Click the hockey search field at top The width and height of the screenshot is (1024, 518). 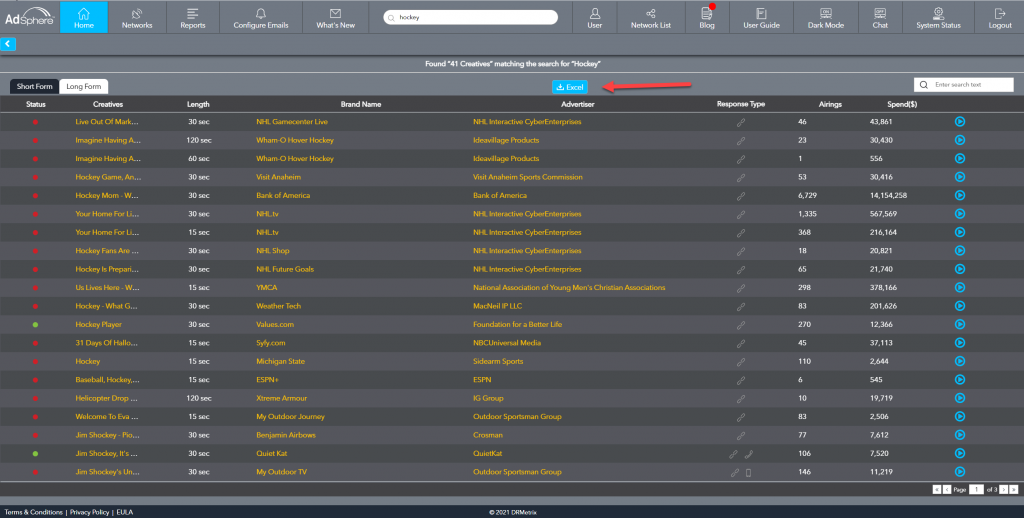pyautogui.click(x=471, y=18)
